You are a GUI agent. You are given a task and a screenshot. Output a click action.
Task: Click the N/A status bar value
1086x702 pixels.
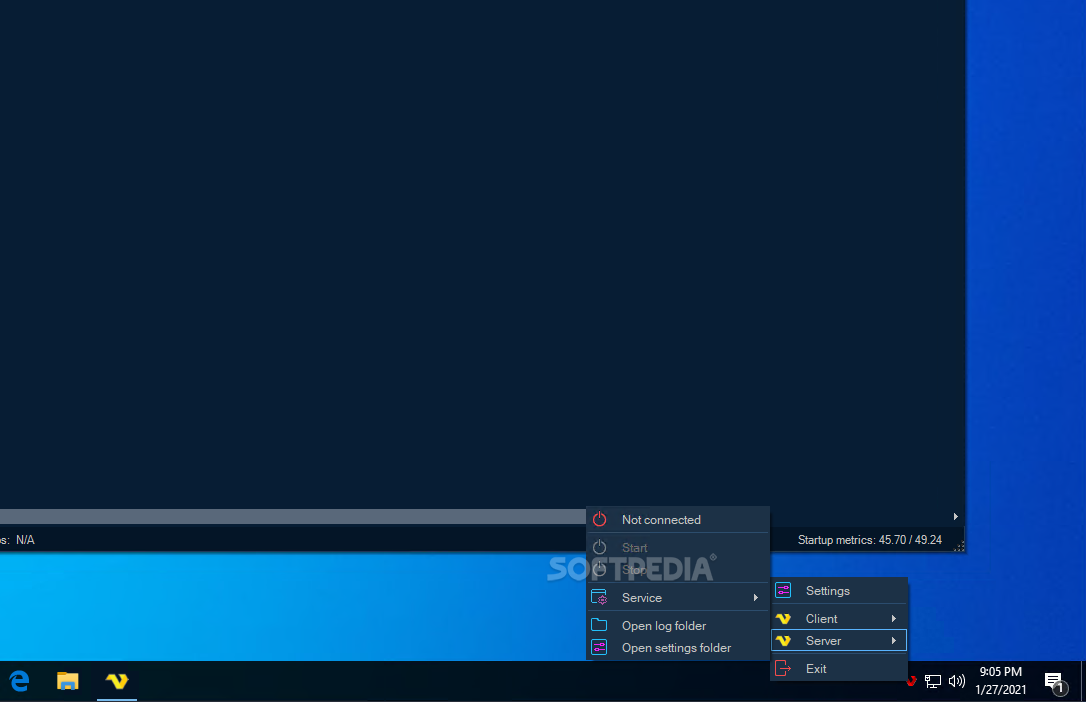click(x=25, y=539)
